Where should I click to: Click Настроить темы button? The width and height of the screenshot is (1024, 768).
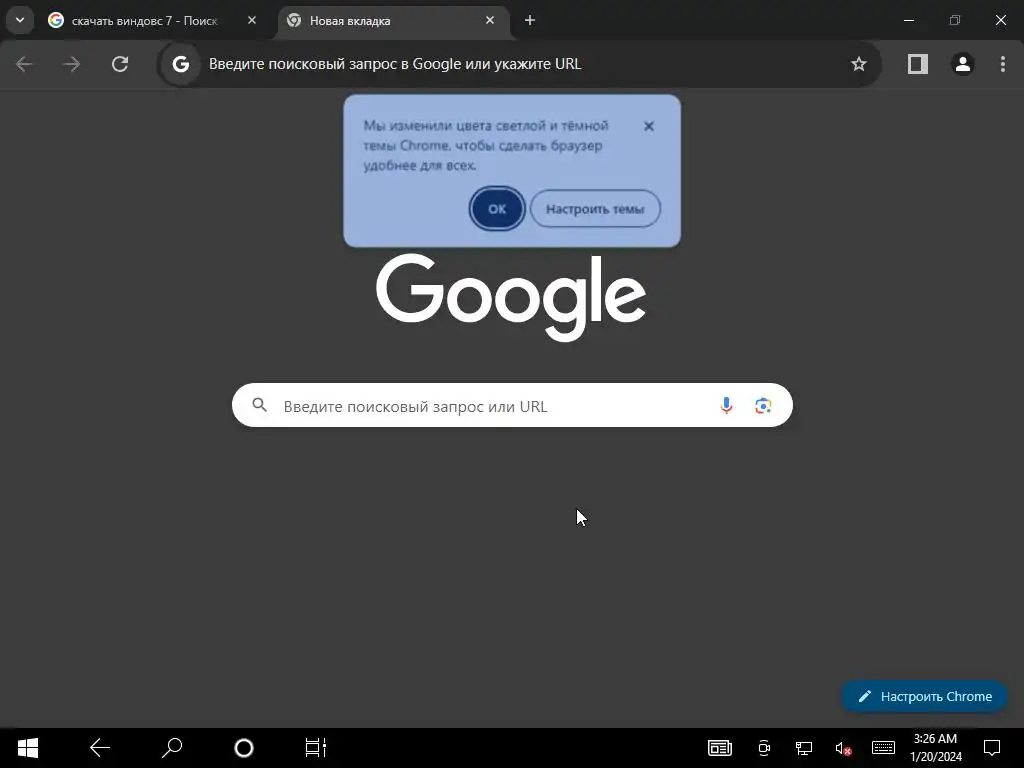tap(595, 209)
